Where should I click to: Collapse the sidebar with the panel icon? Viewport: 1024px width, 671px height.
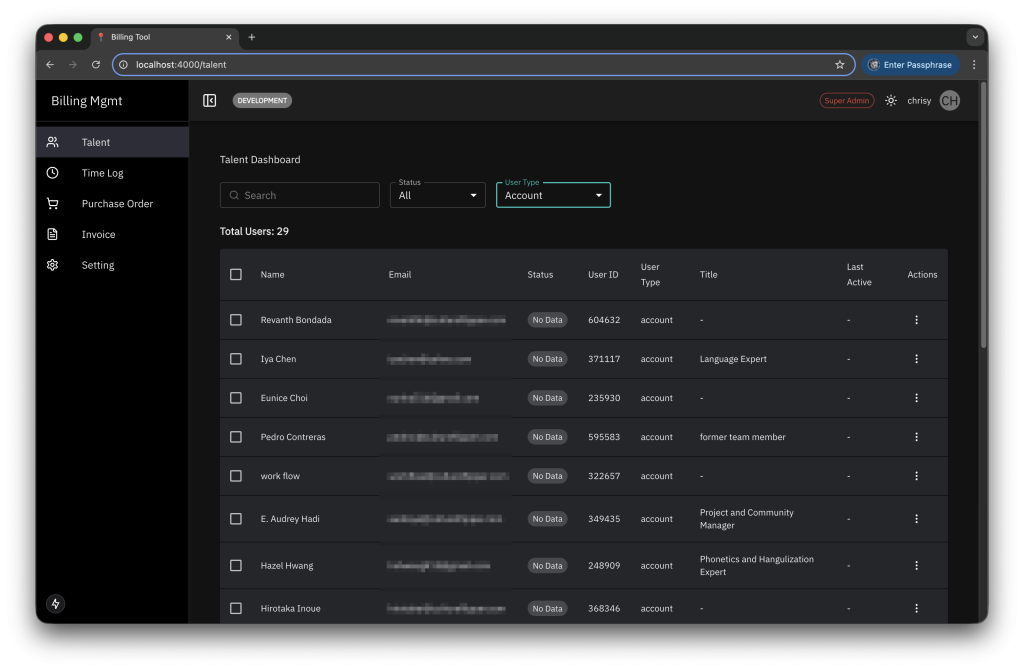coord(210,101)
